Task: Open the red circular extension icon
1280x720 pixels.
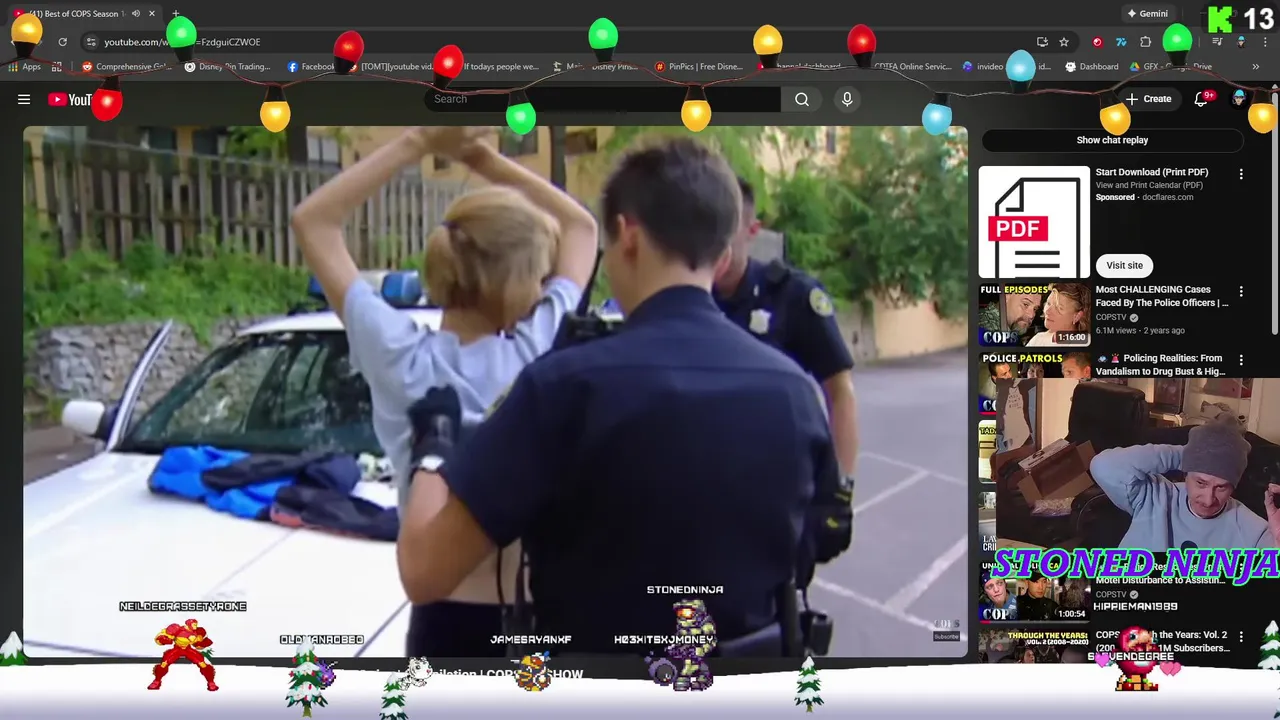Action: click(1097, 42)
